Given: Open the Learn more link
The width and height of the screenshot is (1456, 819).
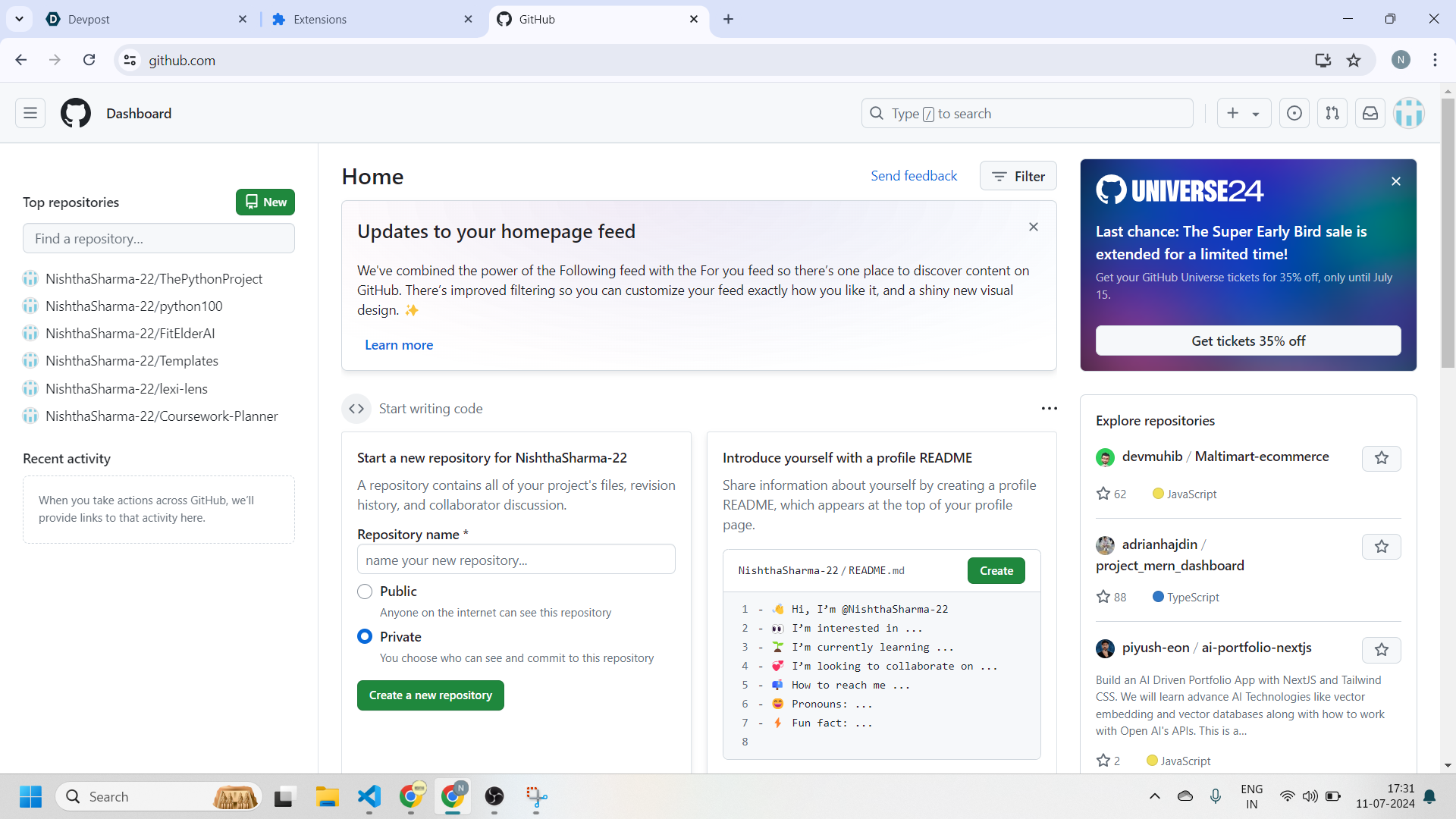Looking at the screenshot, I should click(399, 345).
